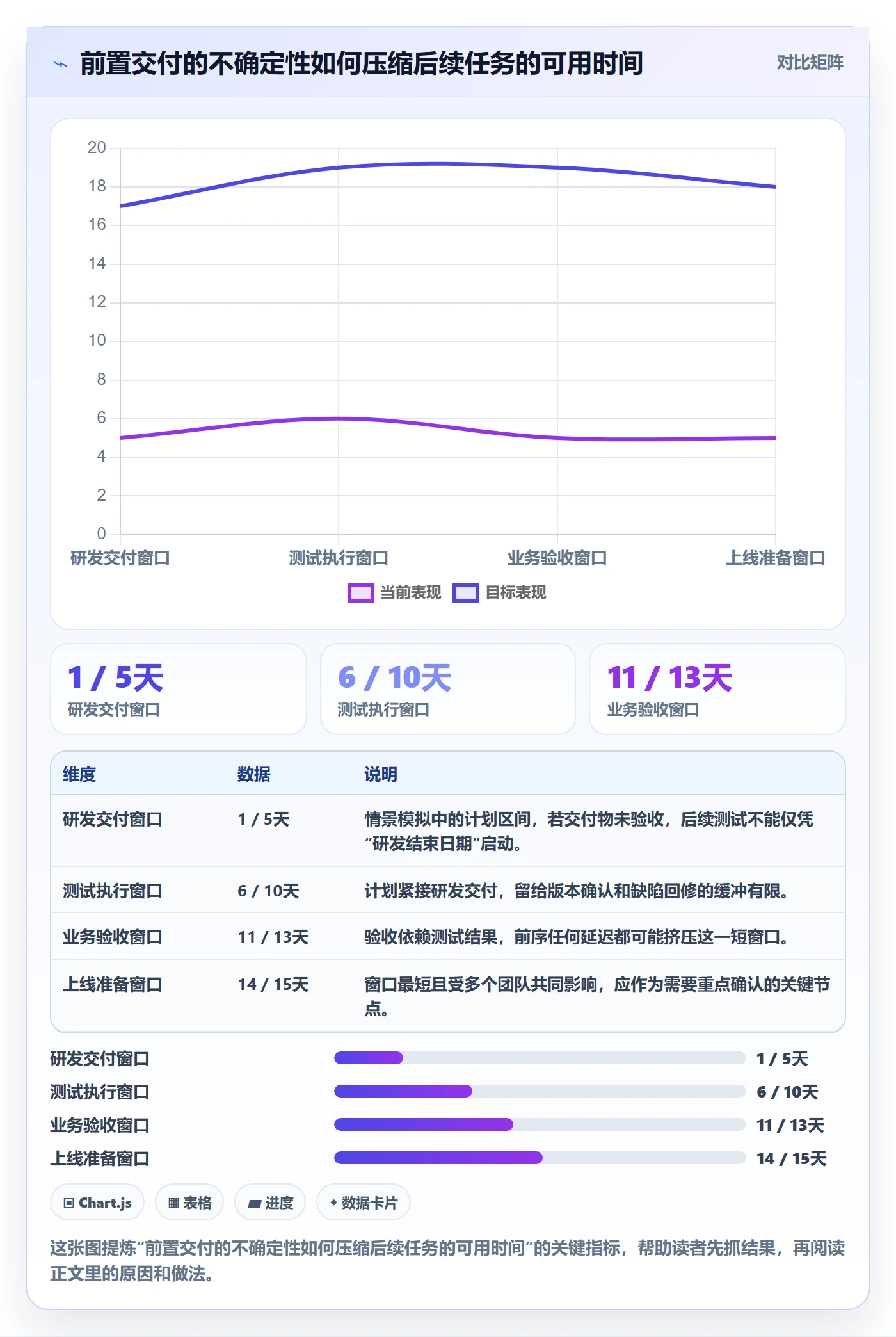Viewport: 896px width, 1337px height.
Task: Click 上线准备窗口 cell in the table
Action: 113,984
